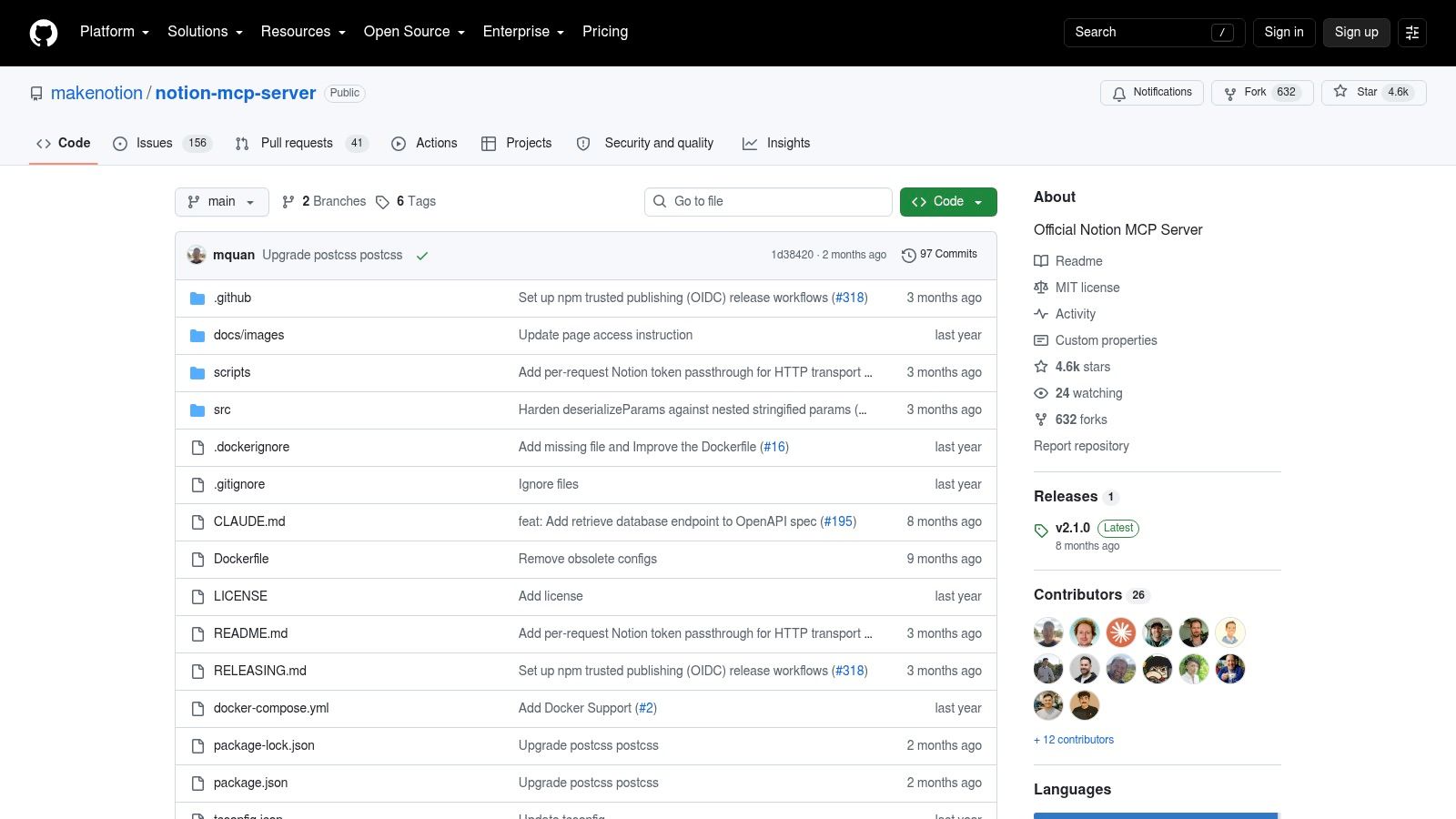Open the main branch selector dropdown
Image resolution: width=1456 pixels, height=819 pixels.
pyautogui.click(x=221, y=202)
